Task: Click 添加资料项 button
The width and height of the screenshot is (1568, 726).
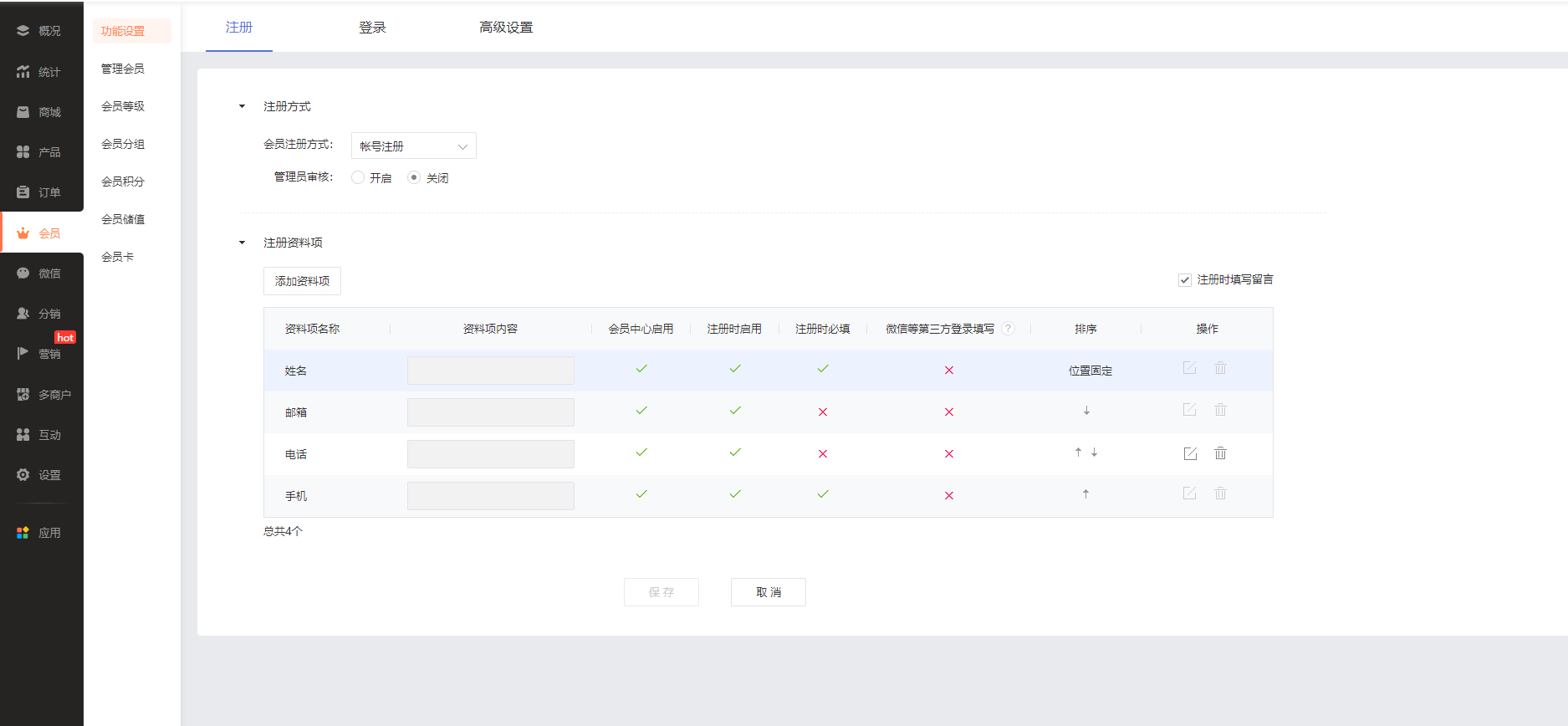Action: pyautogui.click(x=302, y=281)
